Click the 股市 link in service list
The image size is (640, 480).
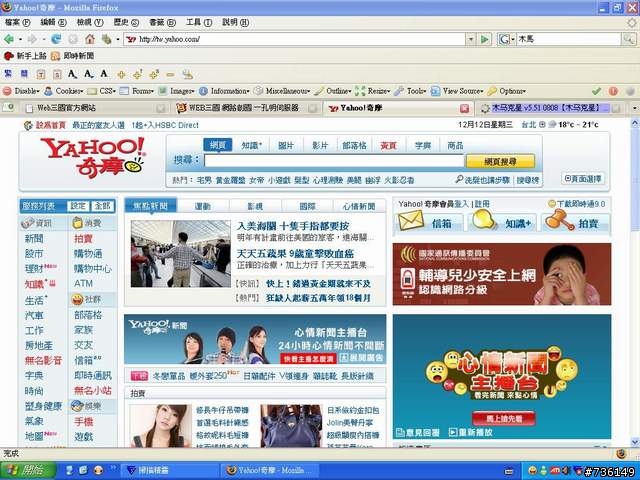(34, 253)
